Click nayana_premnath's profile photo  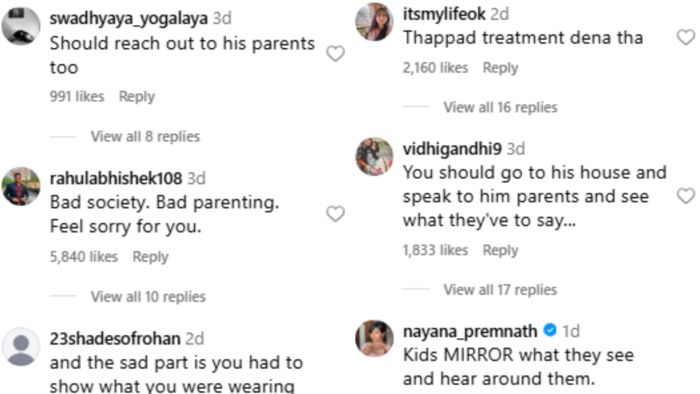point(374,338)
